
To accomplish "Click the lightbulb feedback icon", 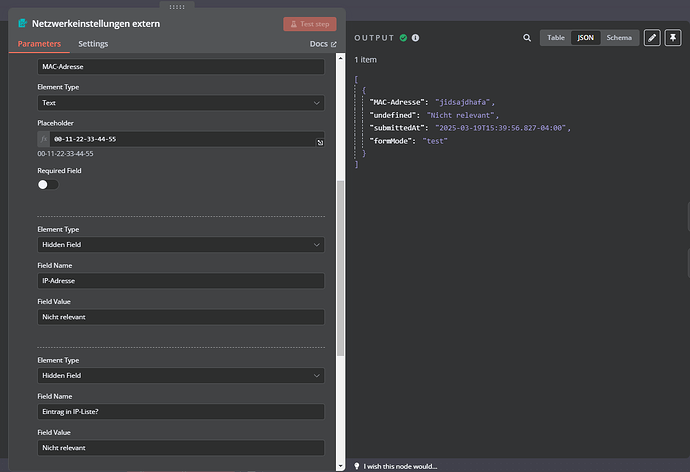I will [357, 466].
